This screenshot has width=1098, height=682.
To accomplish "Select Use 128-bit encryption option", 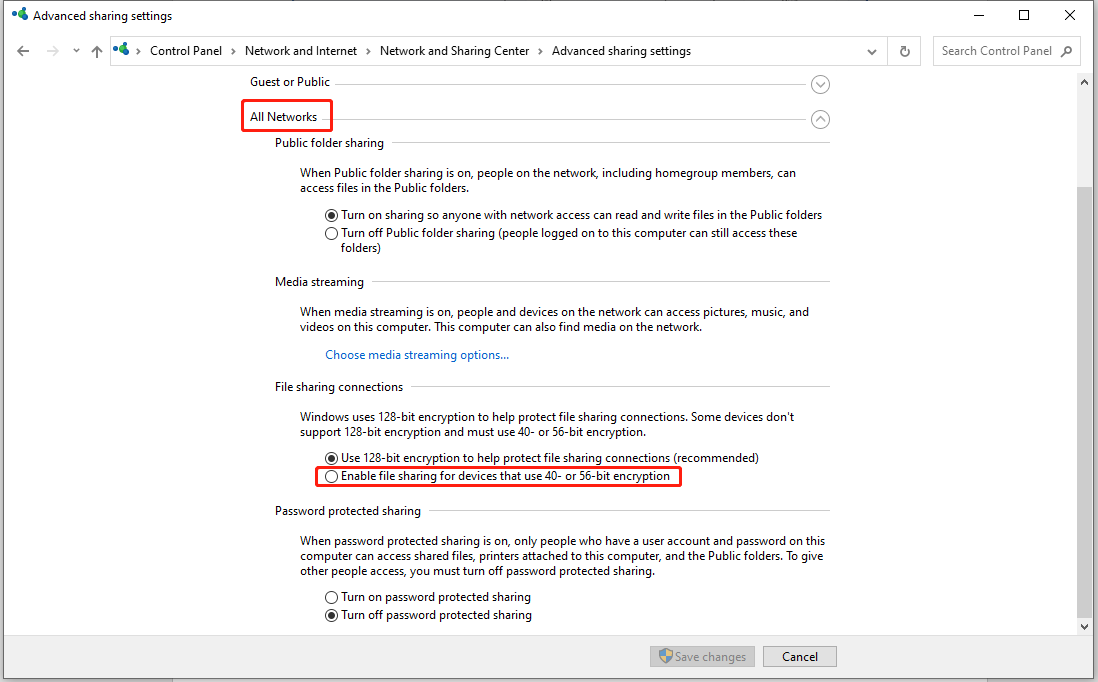I will (x=331, y=457).
